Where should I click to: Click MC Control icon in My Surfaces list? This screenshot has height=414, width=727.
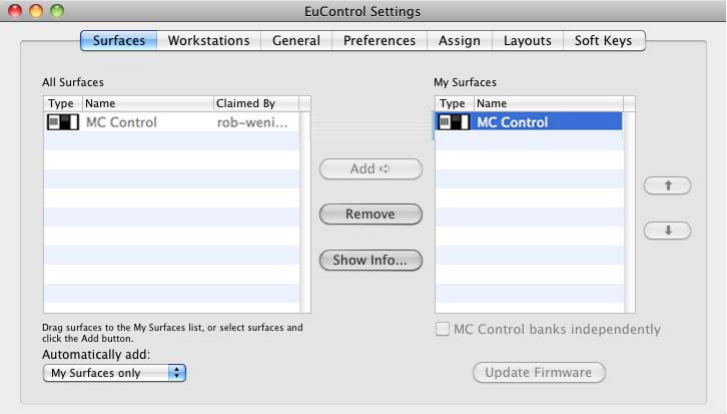pos(453,122)
